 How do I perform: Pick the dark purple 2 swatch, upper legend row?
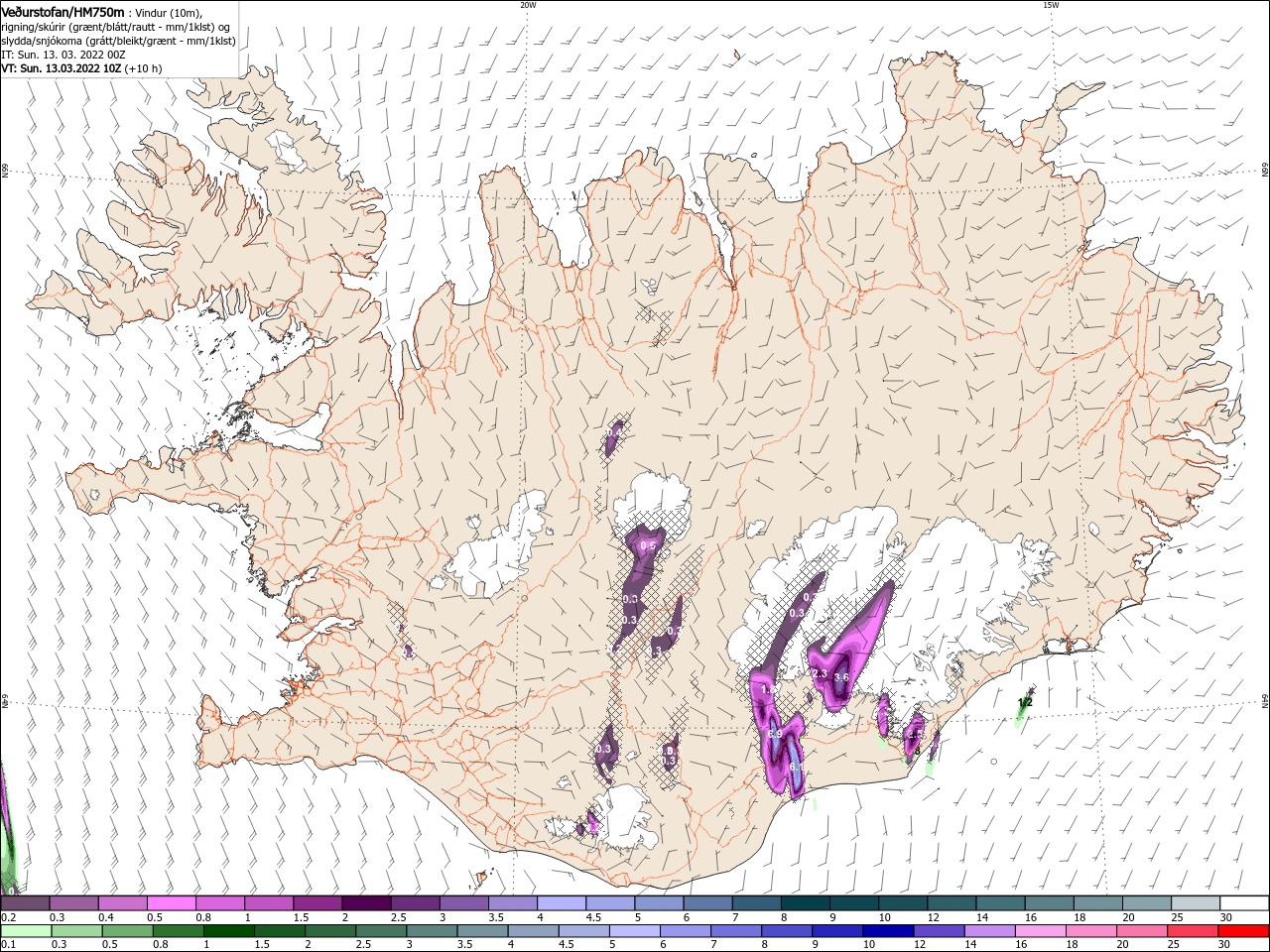[x=366, y=902]
